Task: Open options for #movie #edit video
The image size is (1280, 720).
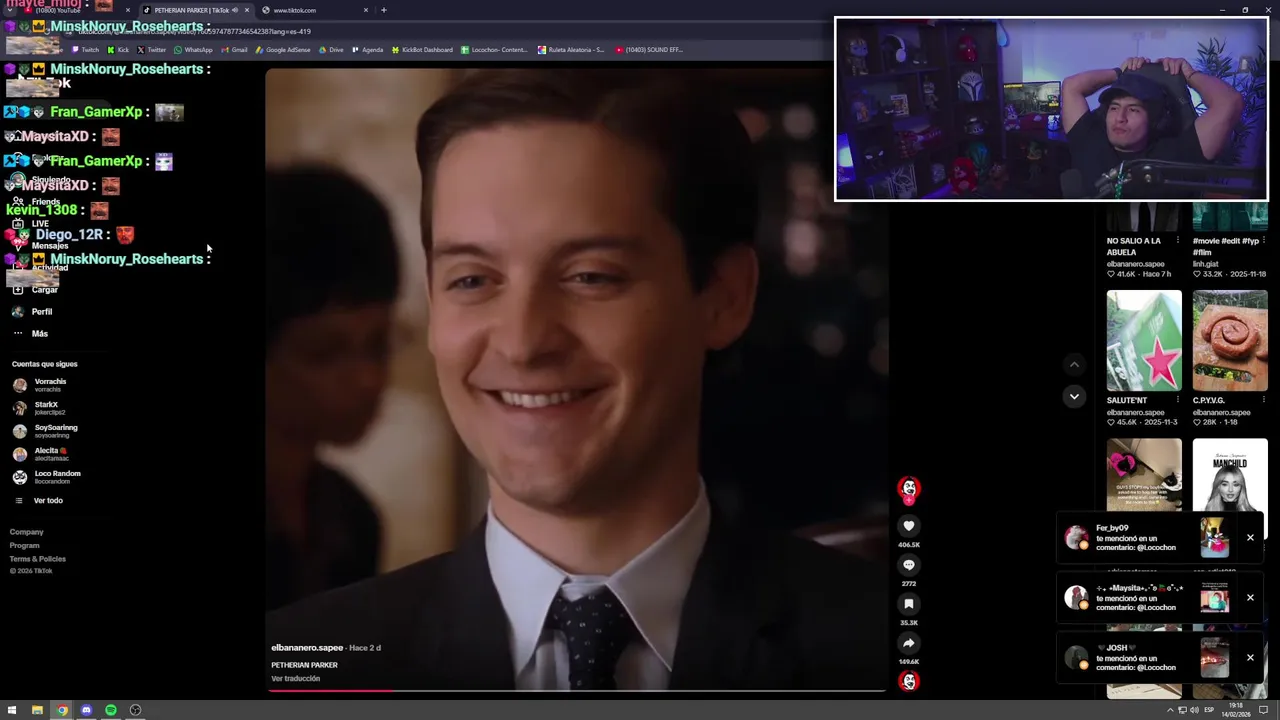Action: pos(1263,241)
